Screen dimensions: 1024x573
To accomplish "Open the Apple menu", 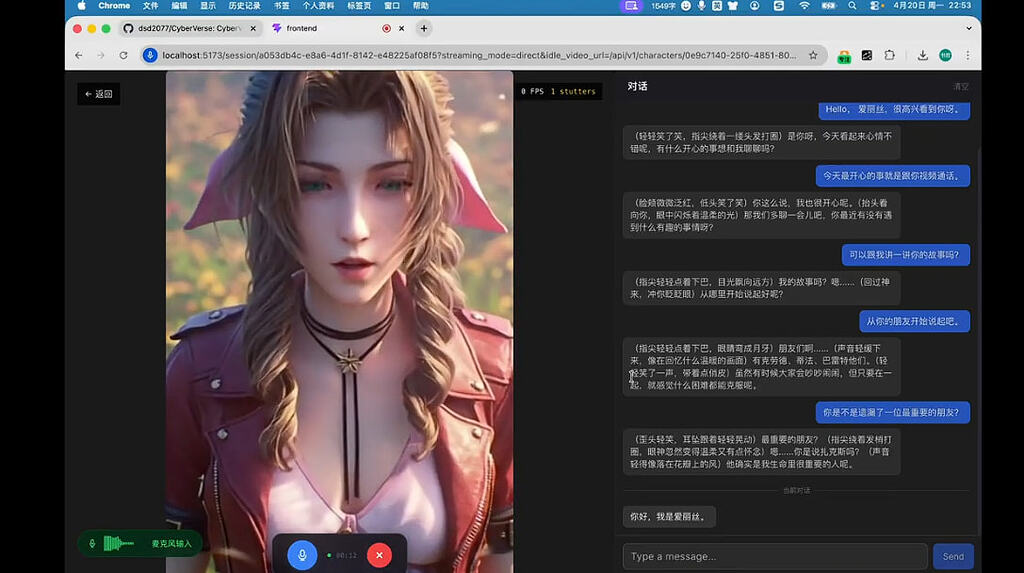I will pyautogui.click(x=81, y=6).
